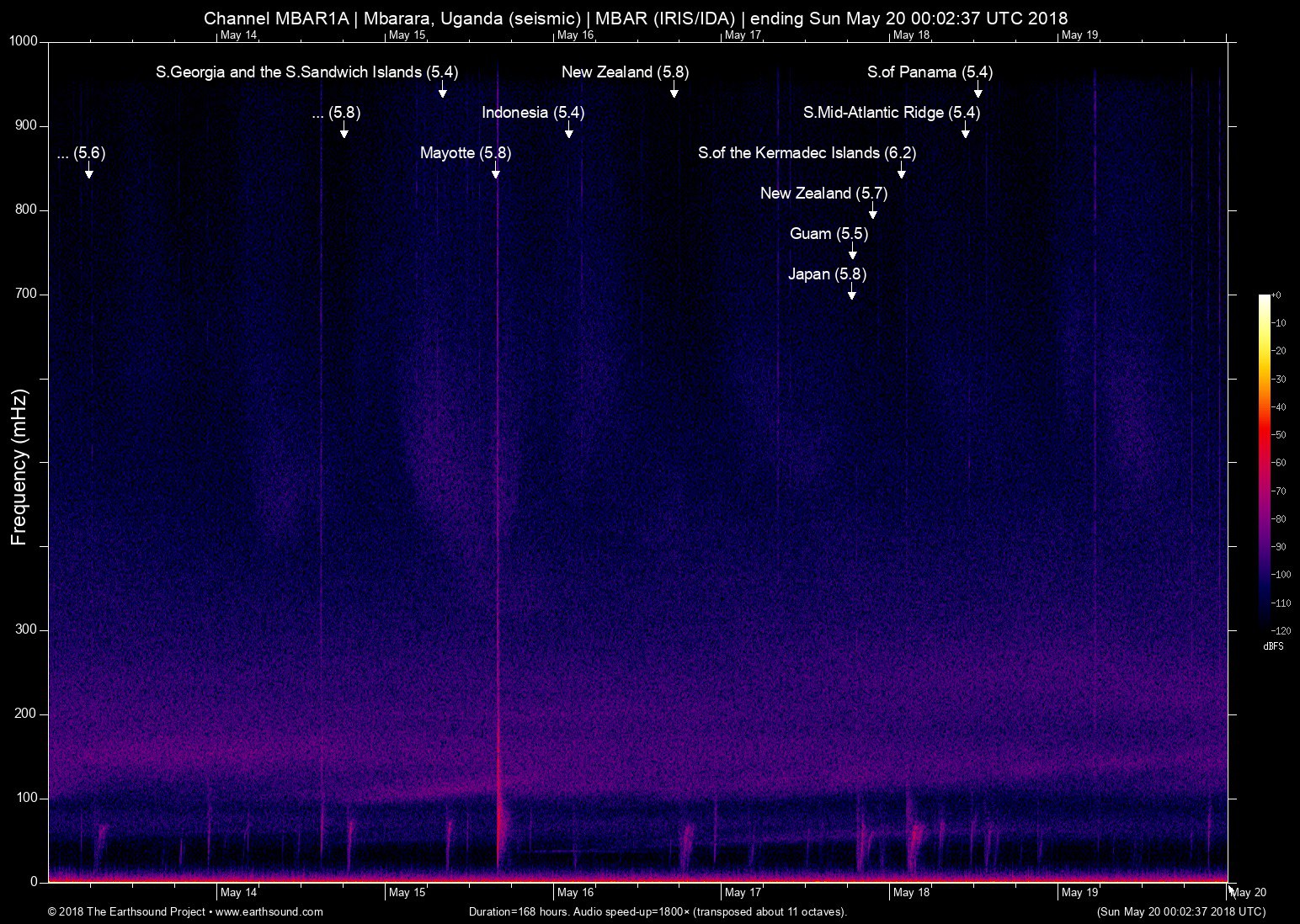Select the arrow under Indonesia (5.4)
Image resolution: width=1300 pixels, height=924 pixels.
[569, 132]
